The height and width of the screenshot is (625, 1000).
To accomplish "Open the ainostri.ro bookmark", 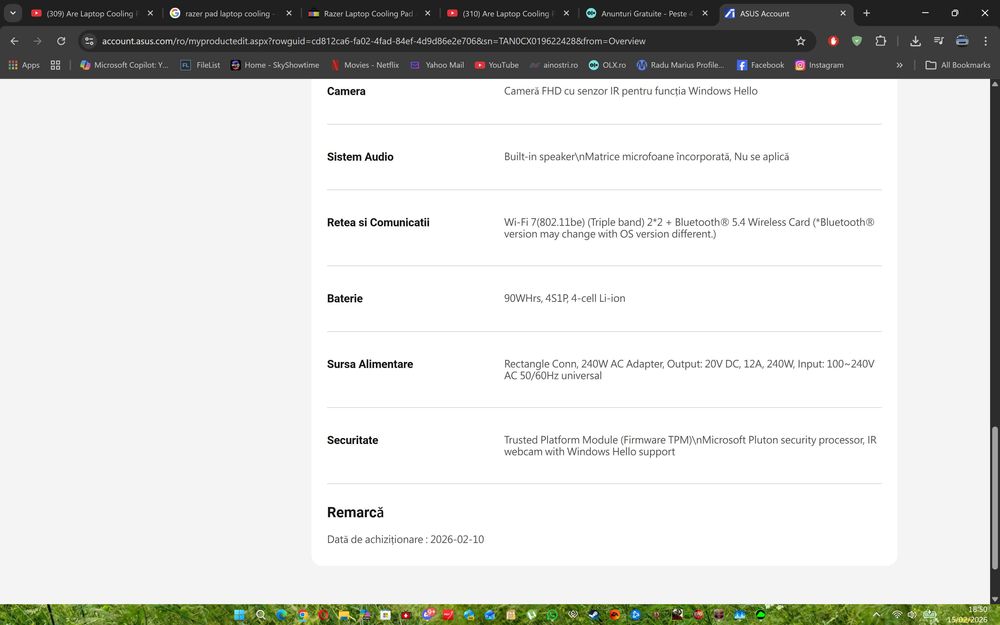I will [554, 65].
